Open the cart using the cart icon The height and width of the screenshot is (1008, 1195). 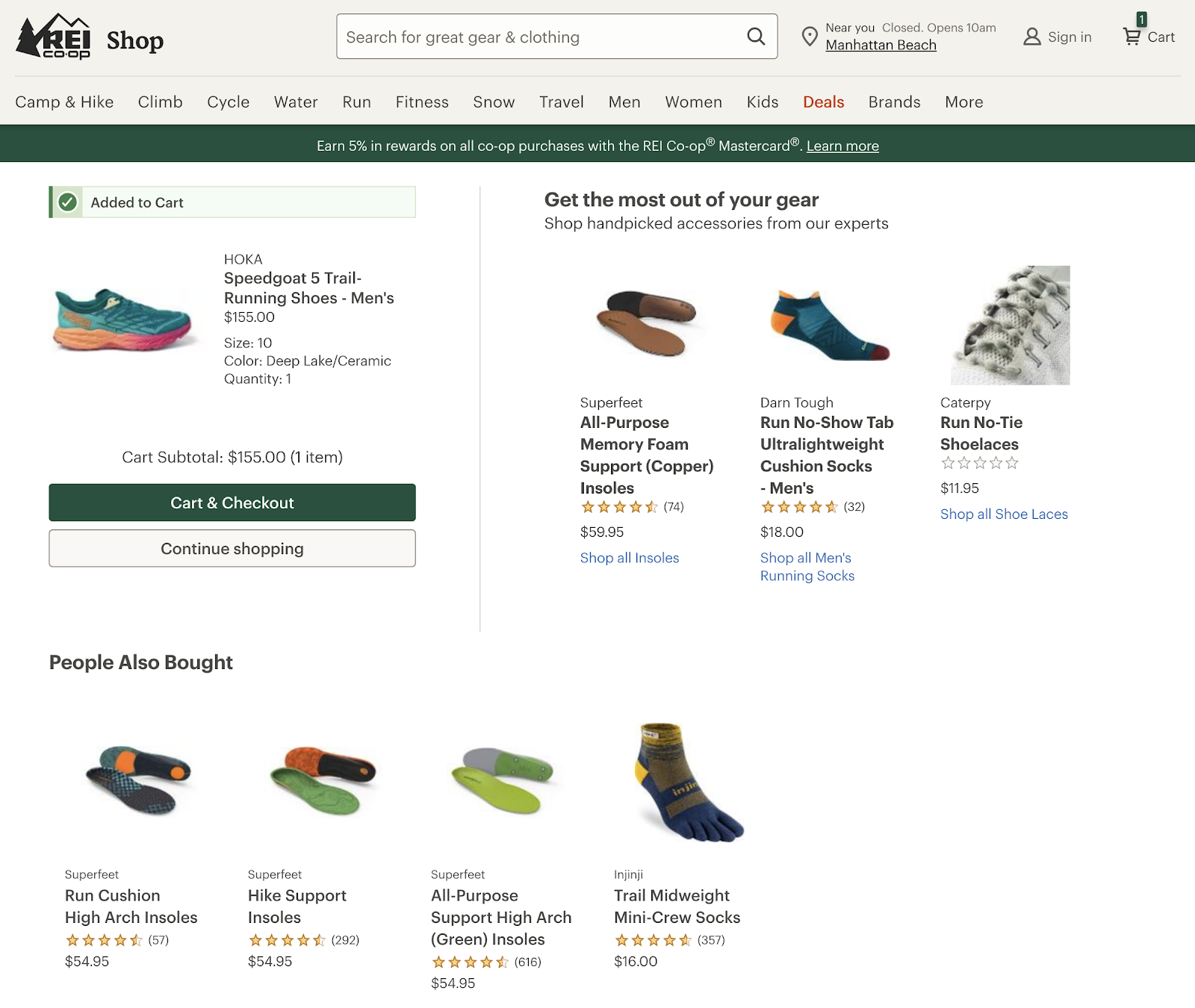pyautogui.click(x=1130, y=36)
